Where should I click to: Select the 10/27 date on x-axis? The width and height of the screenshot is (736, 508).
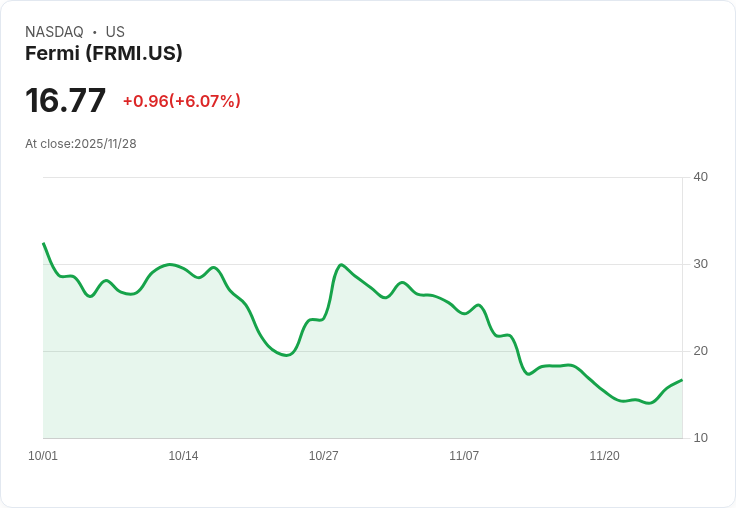(x=323, y=456)
